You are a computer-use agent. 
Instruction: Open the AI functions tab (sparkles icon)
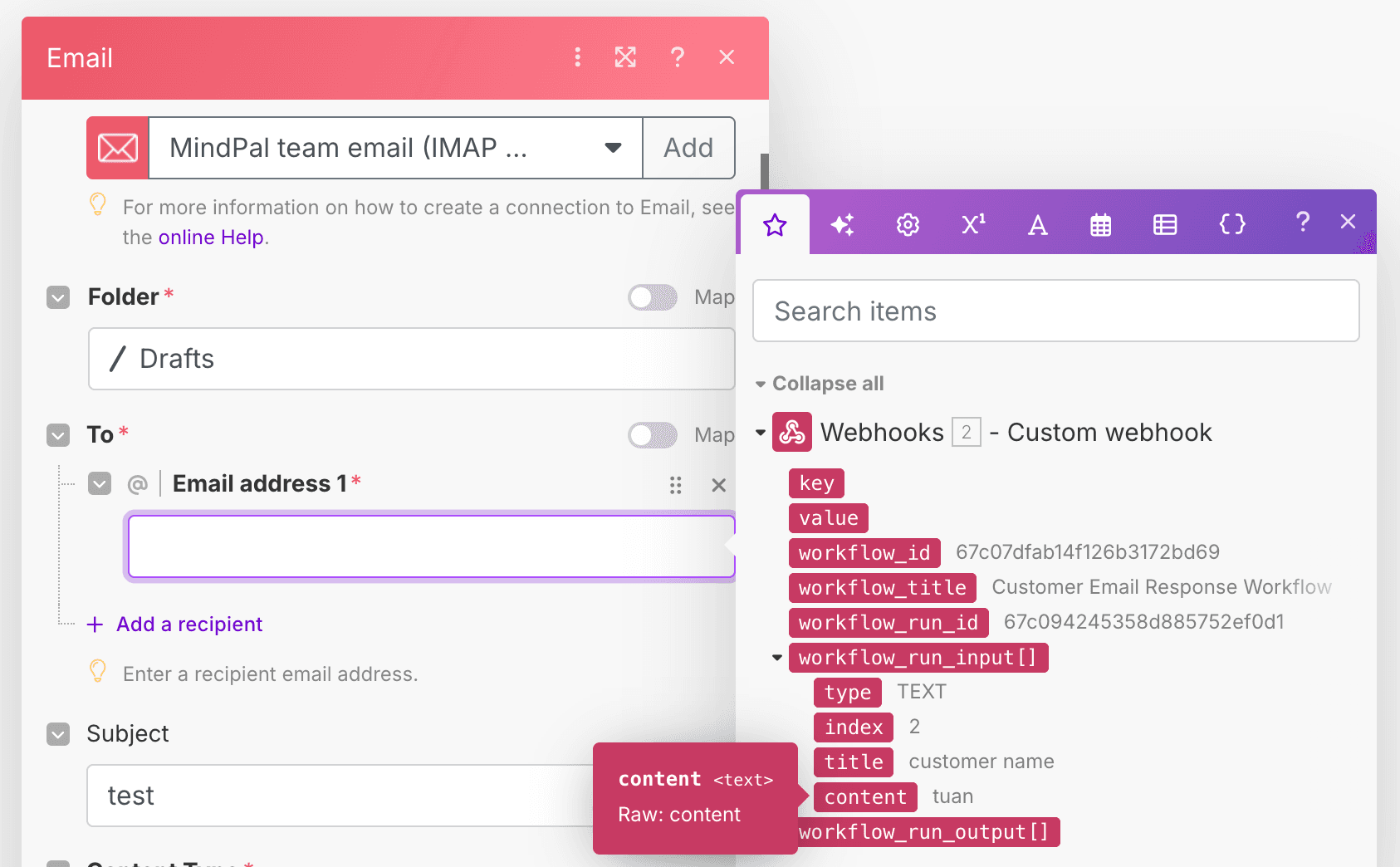841,223
